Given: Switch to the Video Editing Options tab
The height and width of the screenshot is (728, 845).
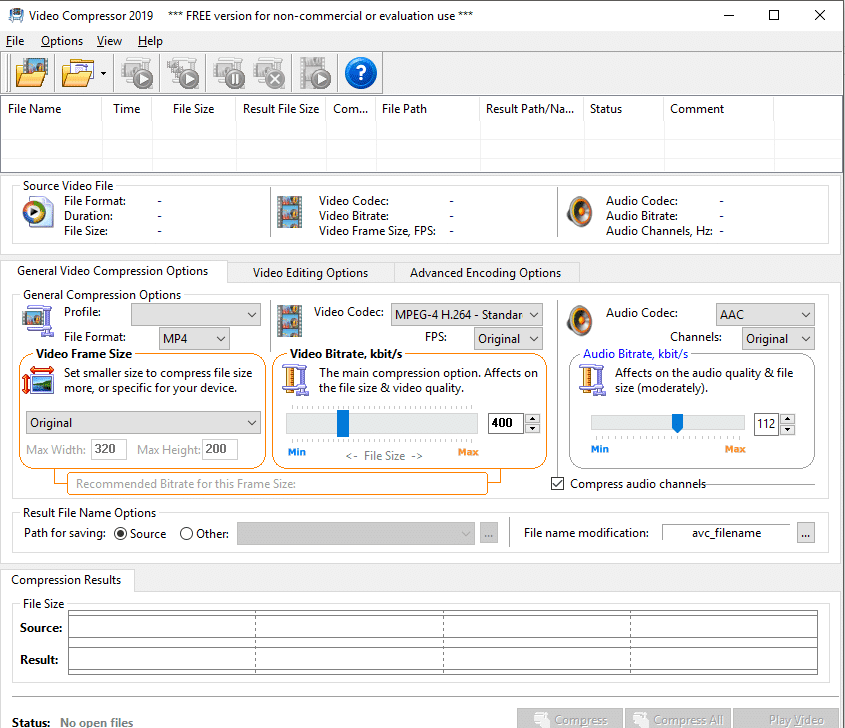Looking at the screenshot, I should coord(310,272).
